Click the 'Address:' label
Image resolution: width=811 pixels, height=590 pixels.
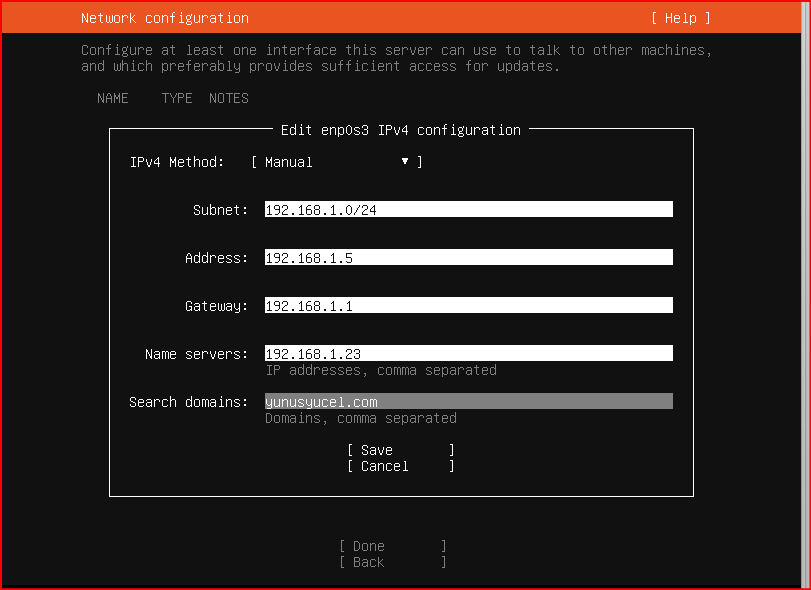[217, 258]
